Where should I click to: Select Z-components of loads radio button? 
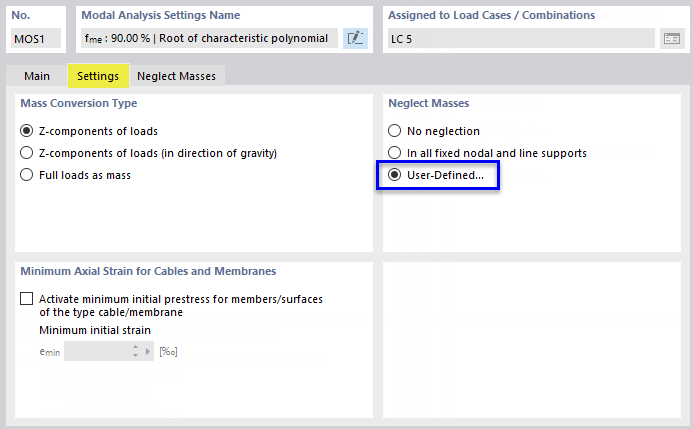pos(27,131)
